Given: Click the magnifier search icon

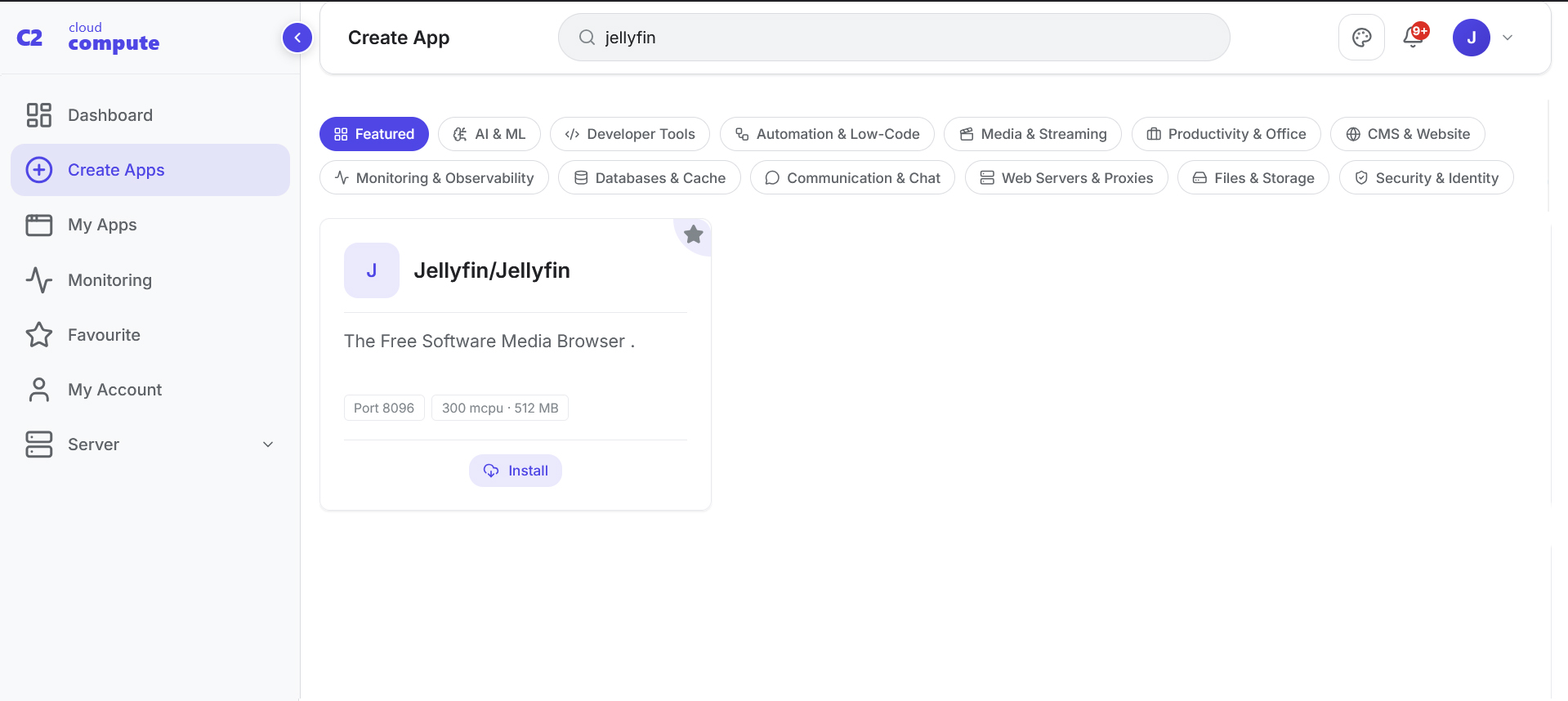Looking at the screenshot, I should pyautogui.click(x=587, y=38).
